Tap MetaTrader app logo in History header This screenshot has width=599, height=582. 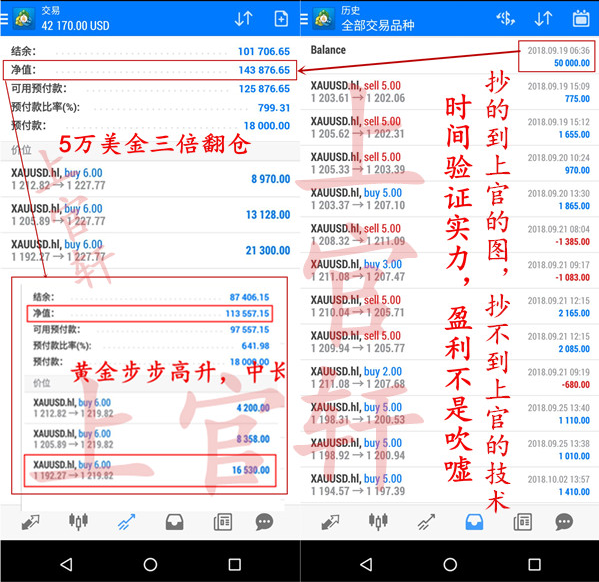point(324,18)
